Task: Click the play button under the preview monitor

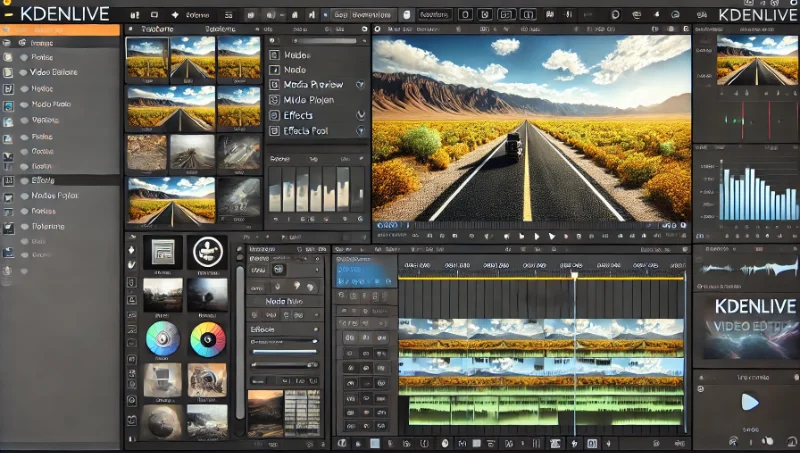Action: tap(537, 236)
